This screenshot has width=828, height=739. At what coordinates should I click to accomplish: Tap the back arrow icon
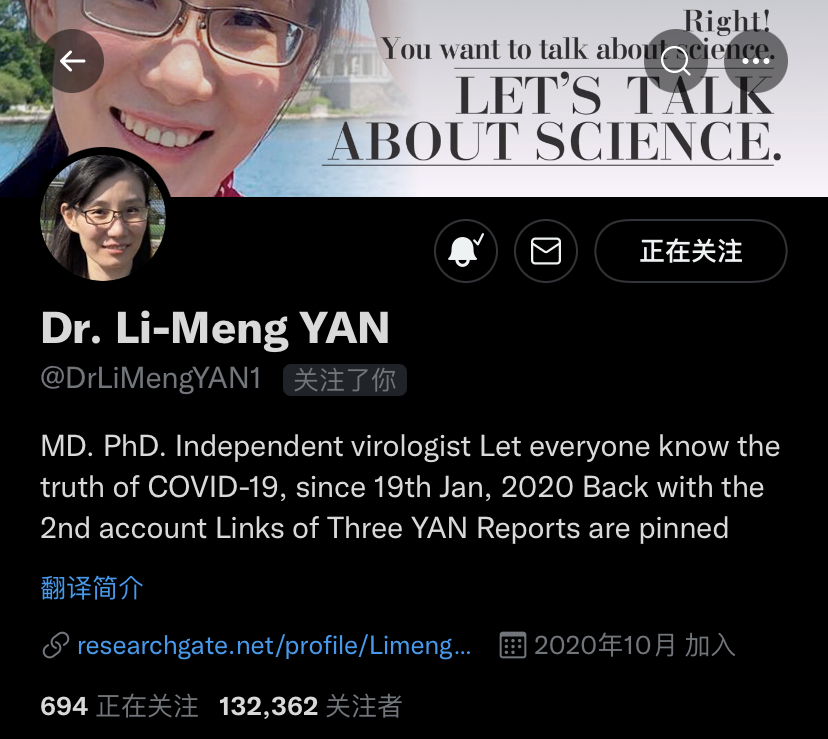72,61
